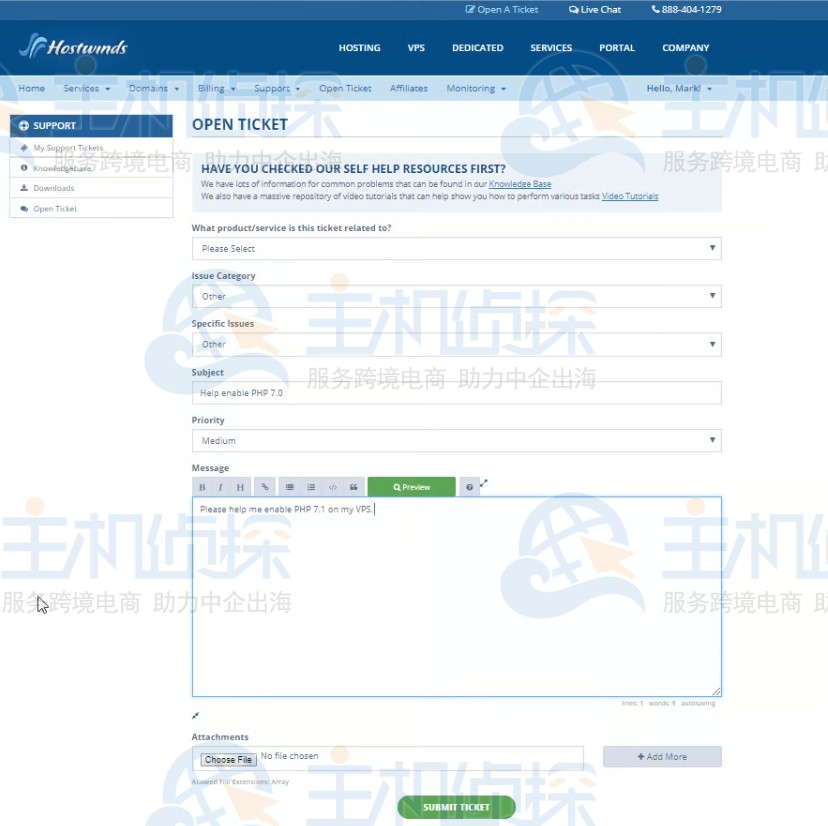Viewport: 828px width, 826px height.
Task: Insert a blockquote using the quote icon
Action: 352,486
